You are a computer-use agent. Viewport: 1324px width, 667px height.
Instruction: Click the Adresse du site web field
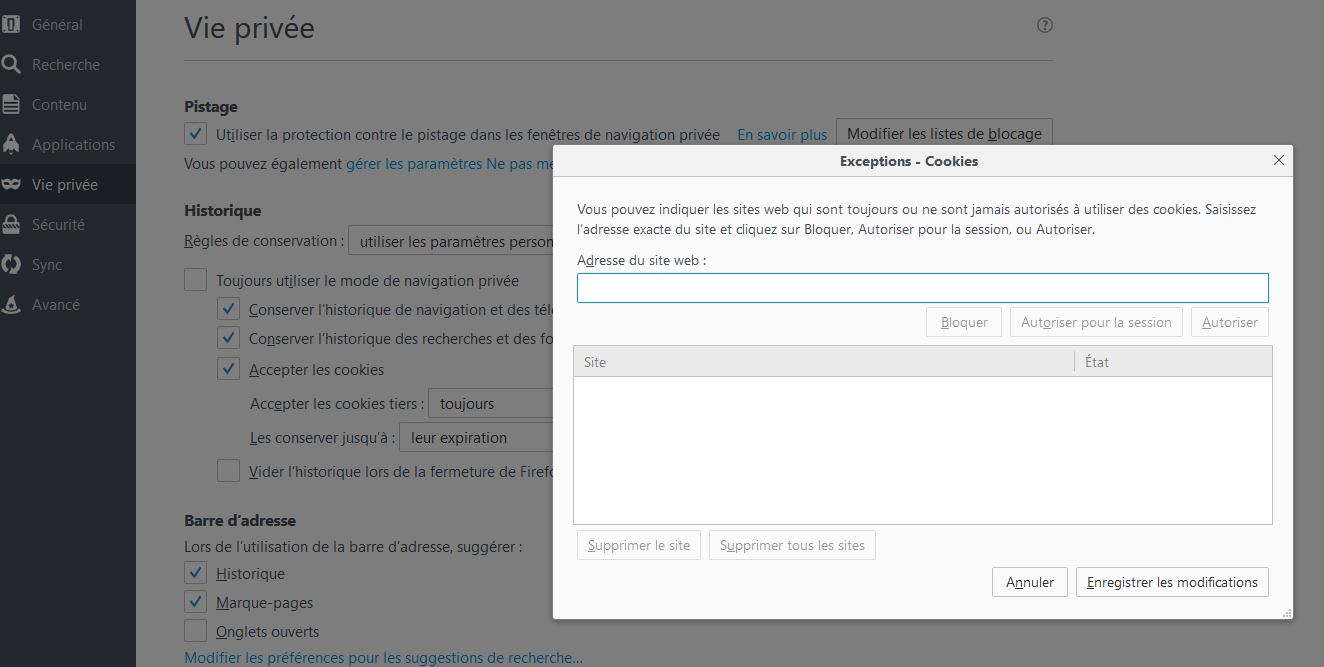(922, 288)
